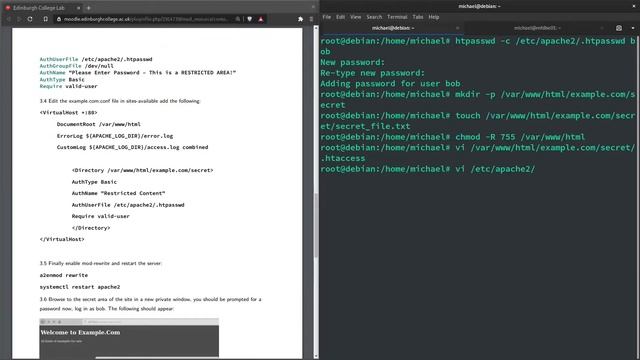Click the '3.5 Finally enable mod-rewrite' instruction

(x=100, y=263)
